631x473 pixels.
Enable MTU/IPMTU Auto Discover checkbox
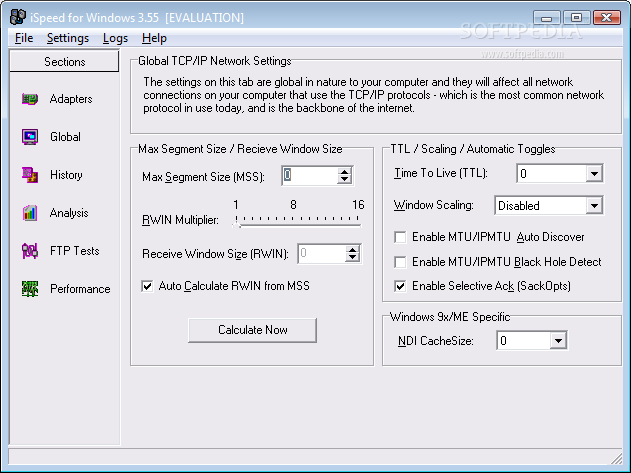click(x=400, y=237)
